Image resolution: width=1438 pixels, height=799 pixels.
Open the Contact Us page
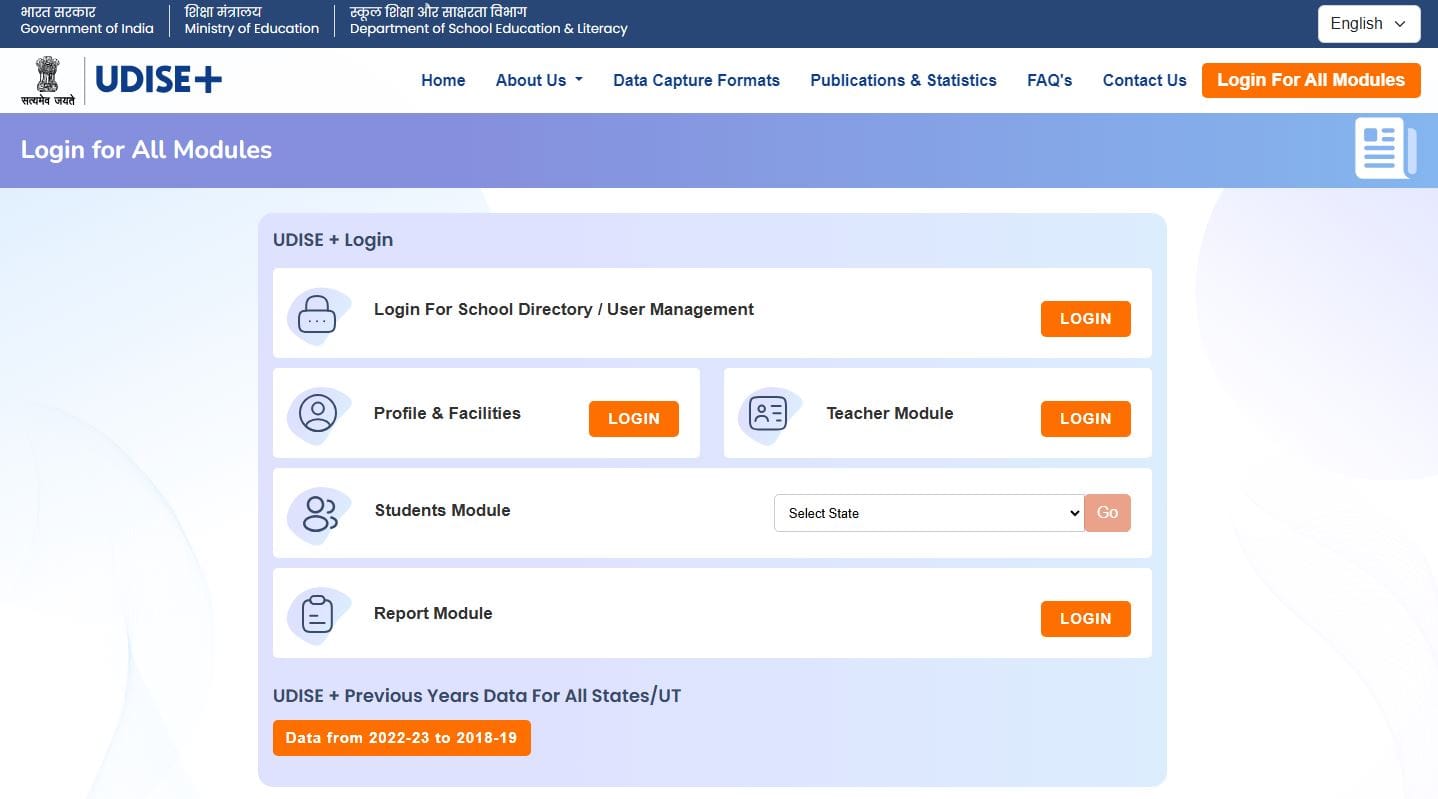(x=1144, y=80)
